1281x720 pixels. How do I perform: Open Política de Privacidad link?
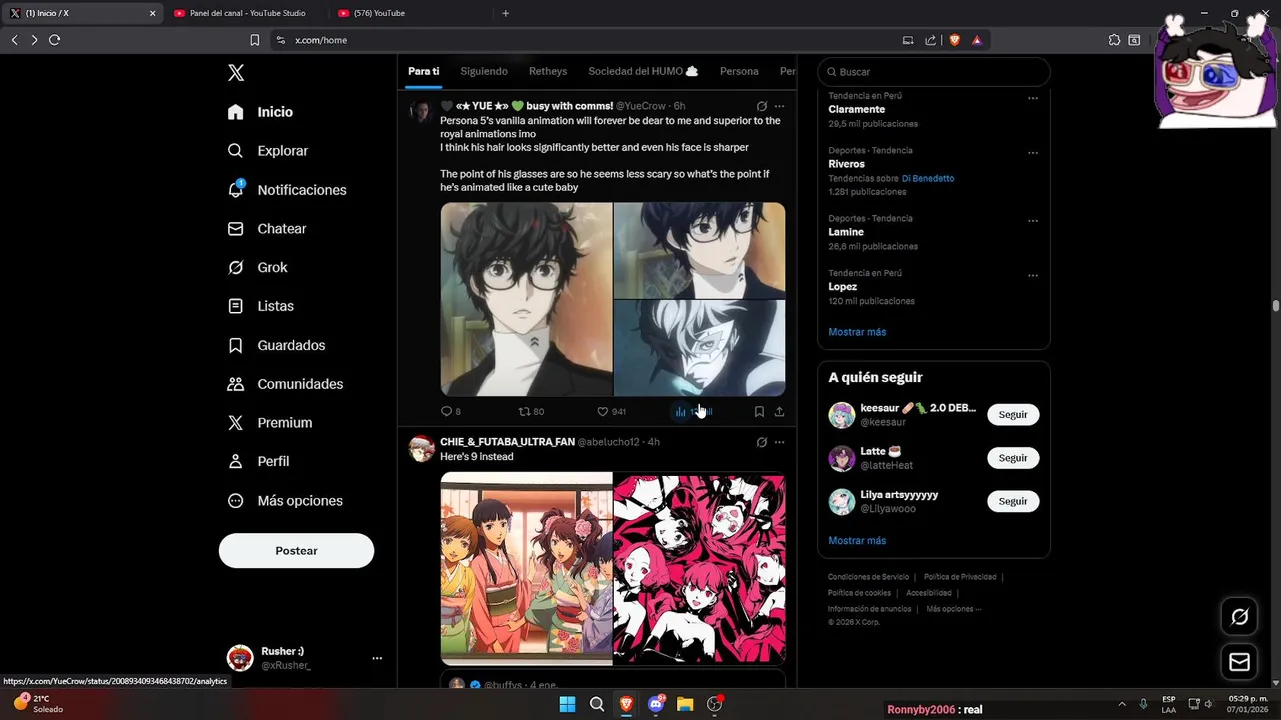960,577
